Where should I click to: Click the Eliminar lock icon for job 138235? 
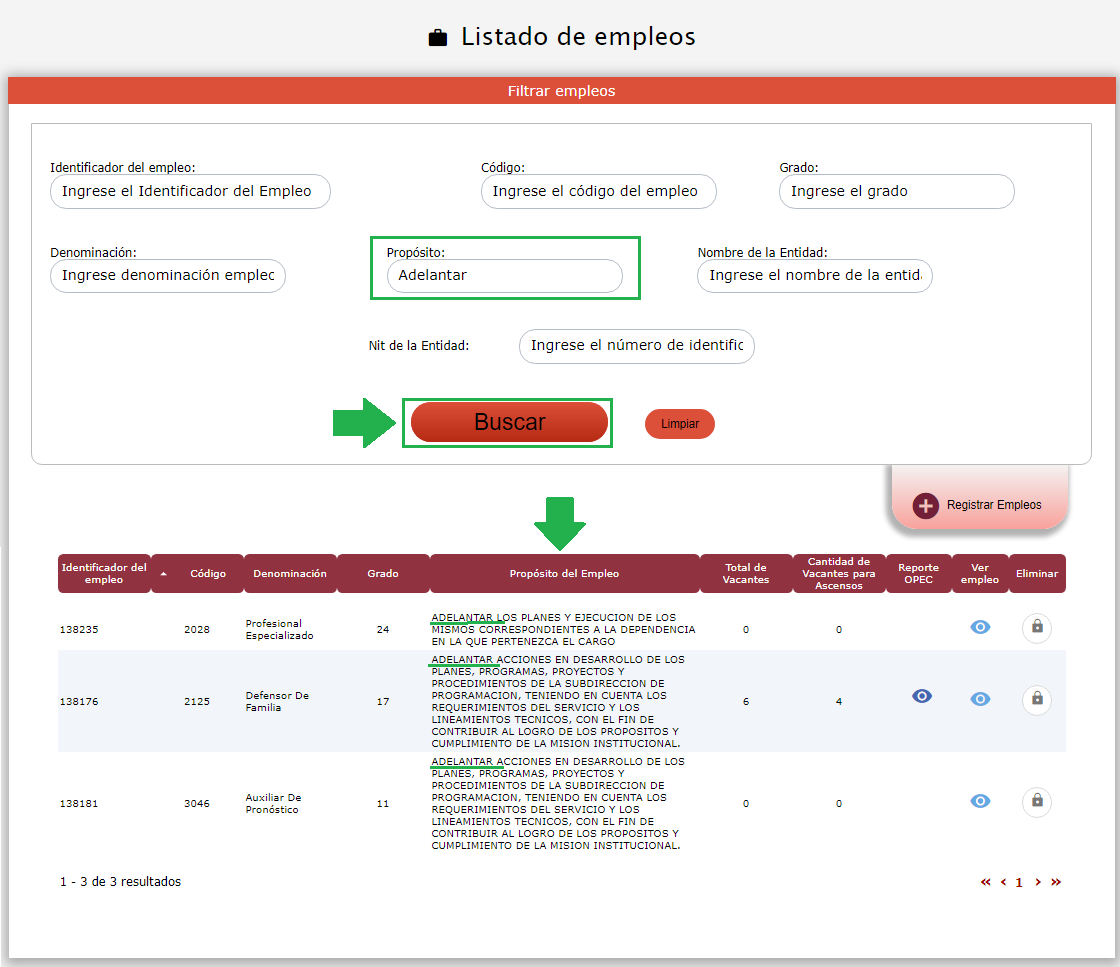(x=1037, y=627)
